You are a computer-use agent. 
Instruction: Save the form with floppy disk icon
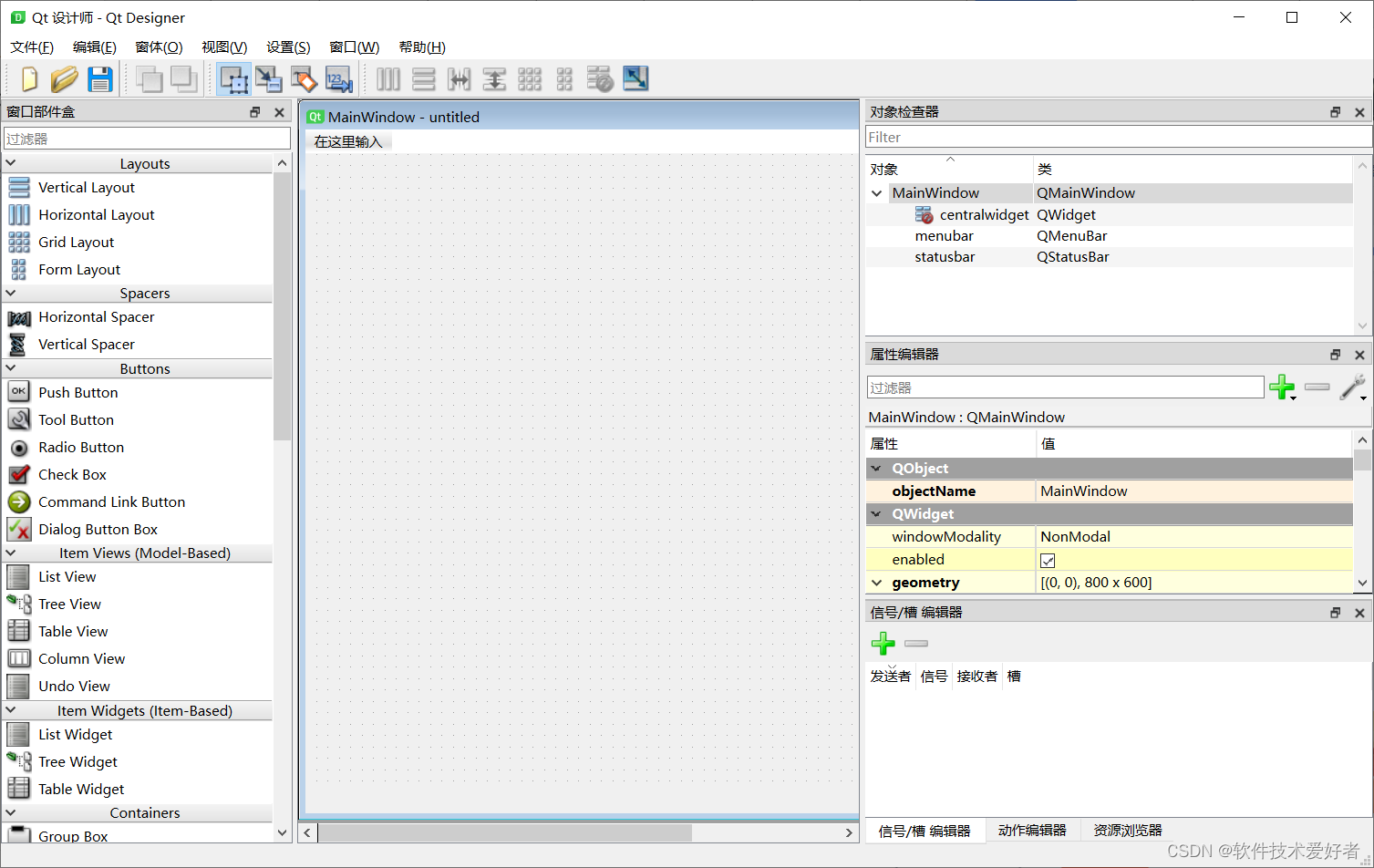99,79
